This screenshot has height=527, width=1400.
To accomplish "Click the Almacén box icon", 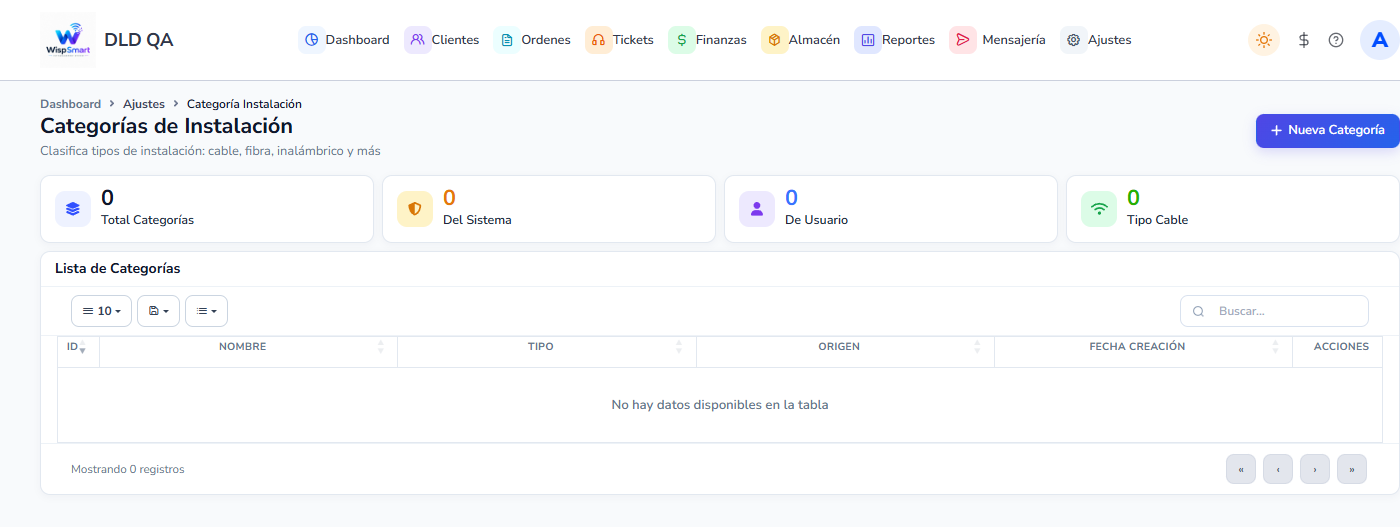I will coord(775,40).
